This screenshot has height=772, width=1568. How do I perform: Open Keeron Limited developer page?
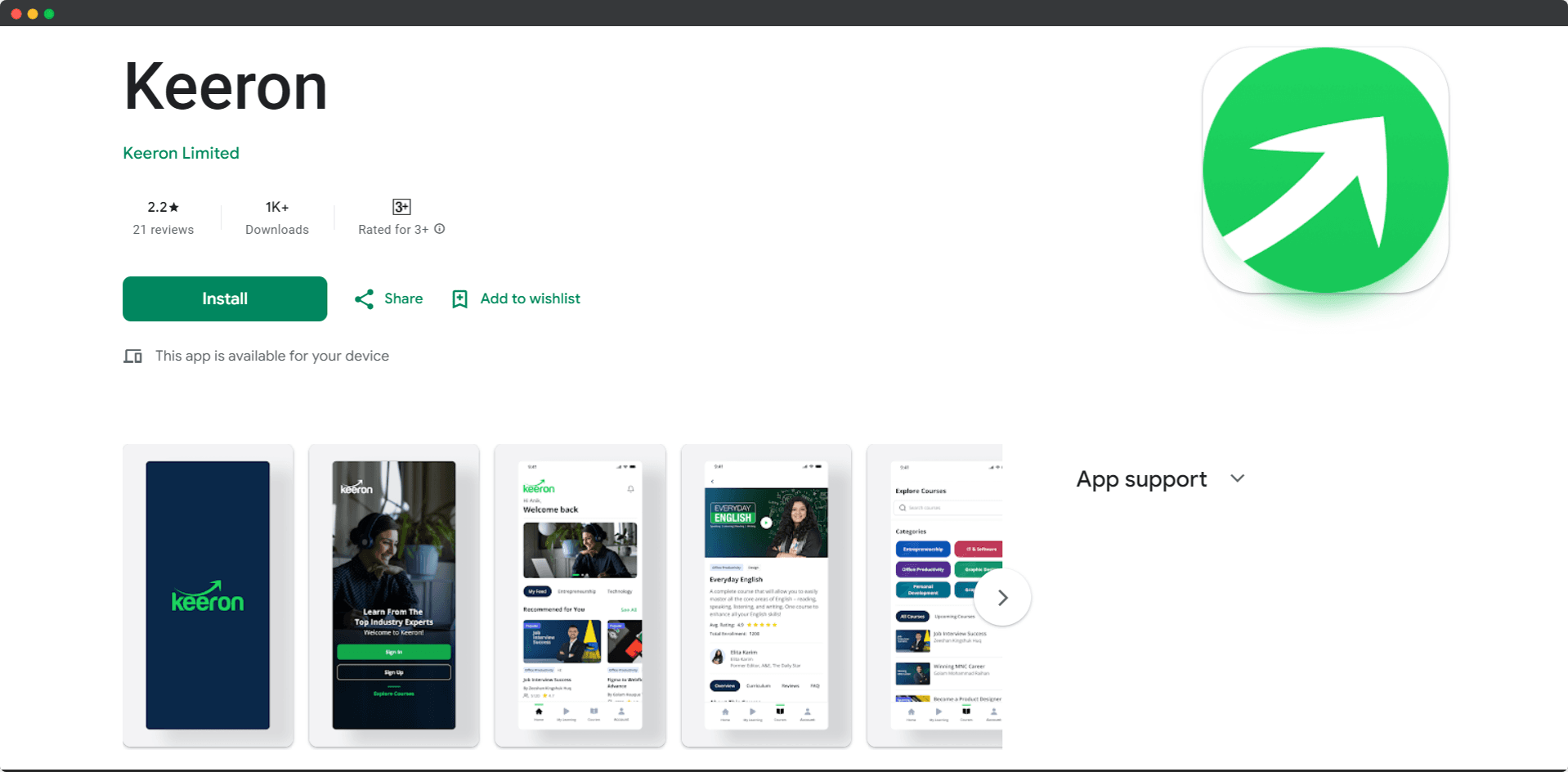point(181,153)
